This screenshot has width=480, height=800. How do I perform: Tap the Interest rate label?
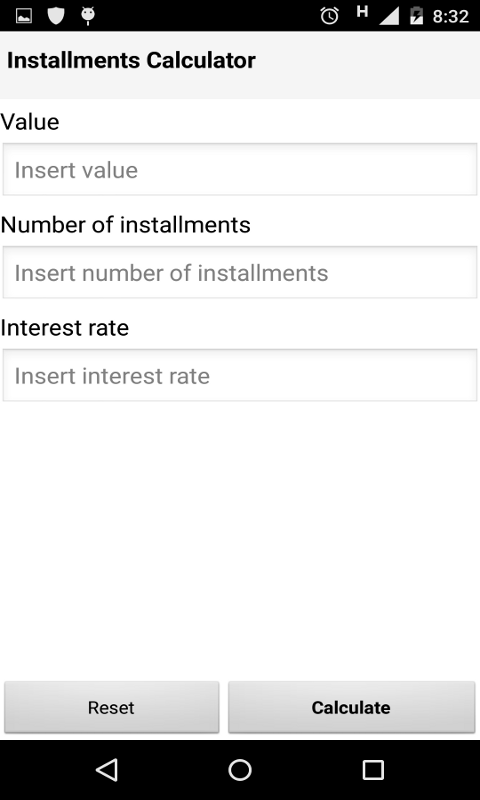point(65,328)
